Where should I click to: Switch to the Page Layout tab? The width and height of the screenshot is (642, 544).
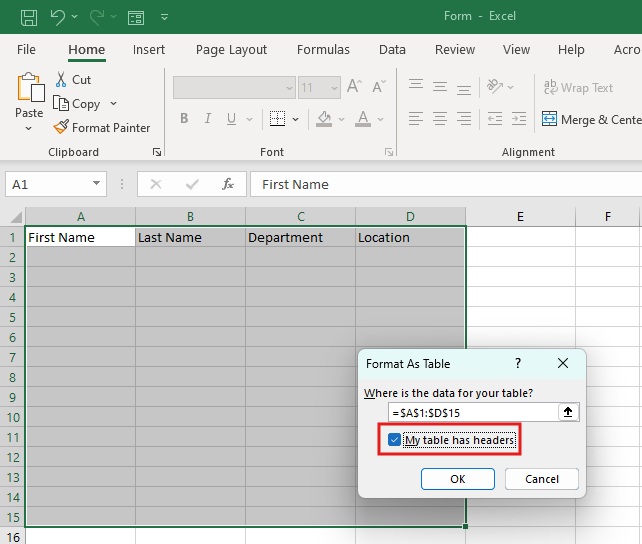point(231,50)
